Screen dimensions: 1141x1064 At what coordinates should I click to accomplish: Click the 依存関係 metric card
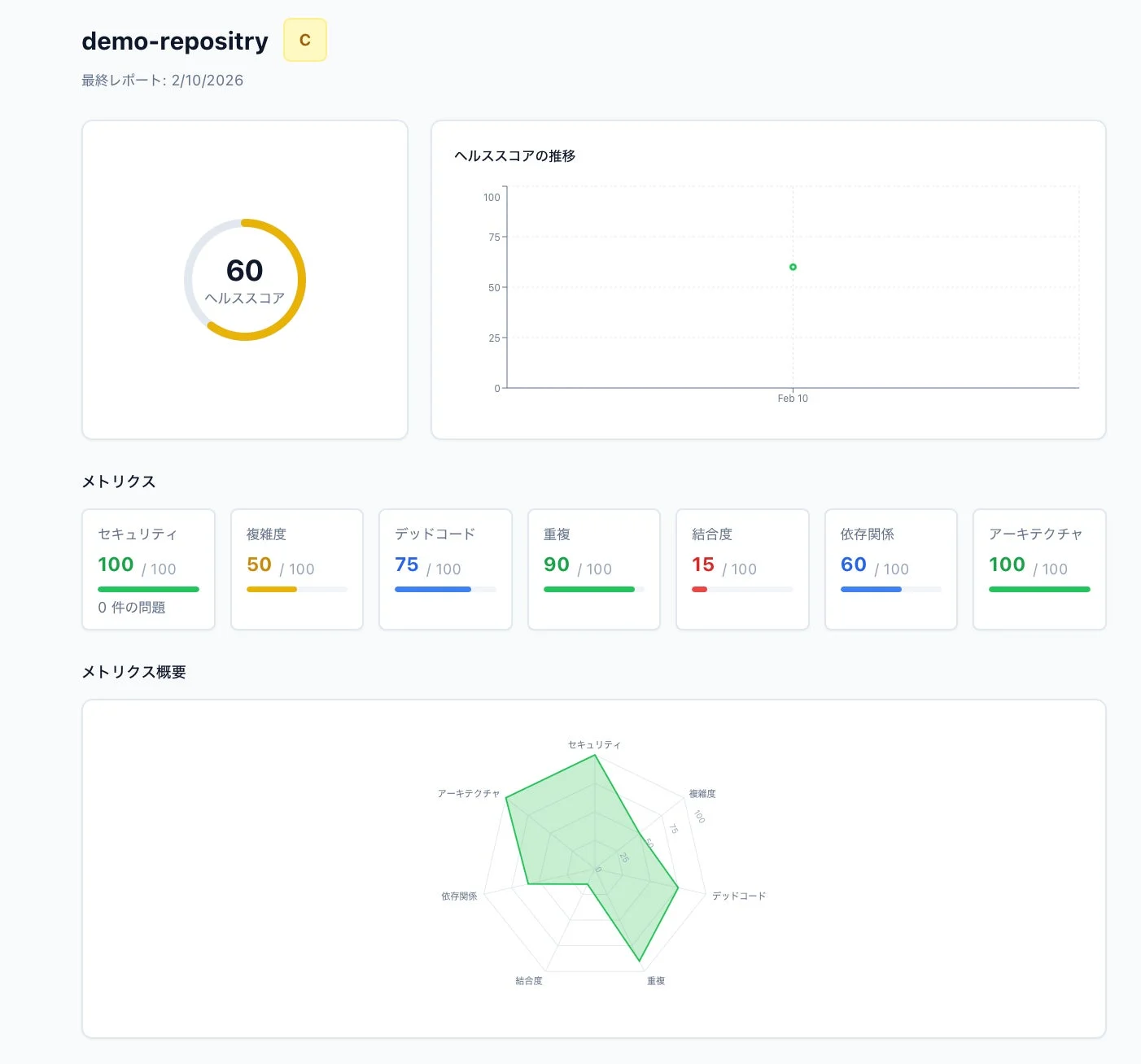[x=890, y=569]
